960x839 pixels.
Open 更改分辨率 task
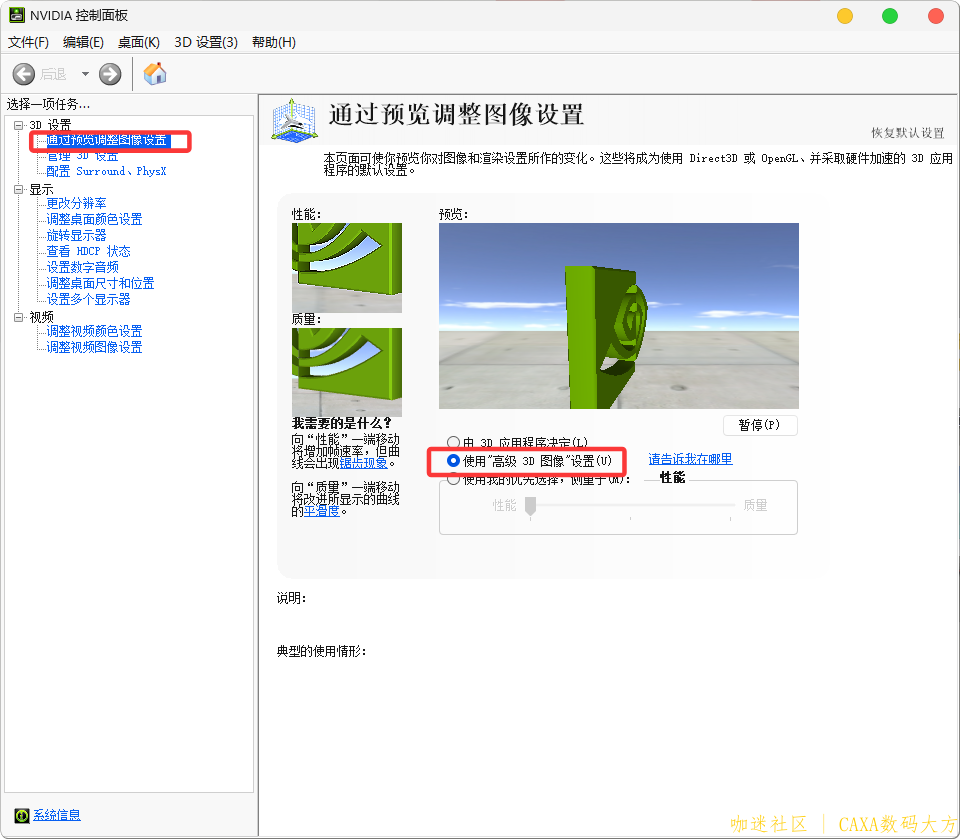[x=77, y=203]
